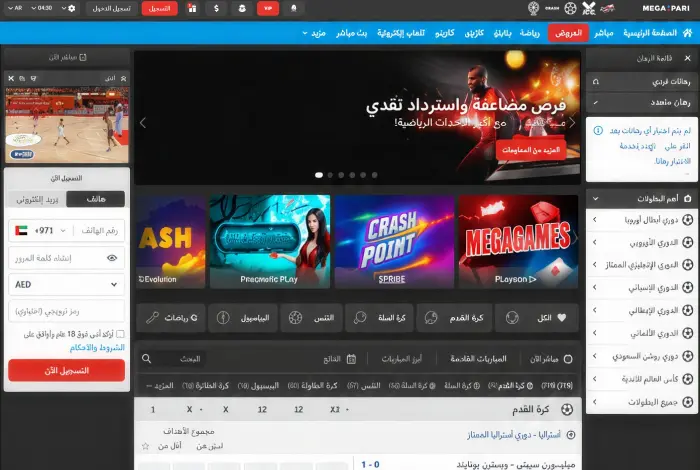Click the search magnifier icon in match filter
The width and height of the screenshot is (700, 470).
[146, 358]
